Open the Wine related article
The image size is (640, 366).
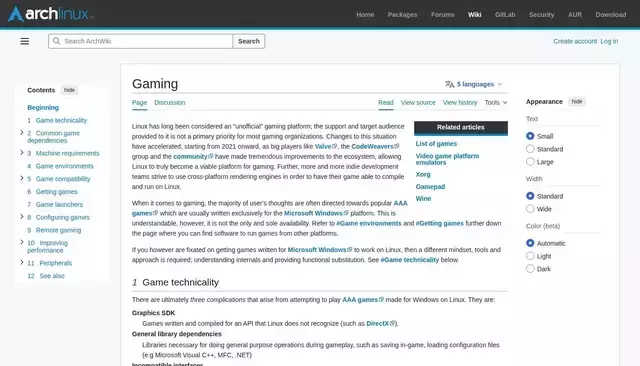point(423,199)
